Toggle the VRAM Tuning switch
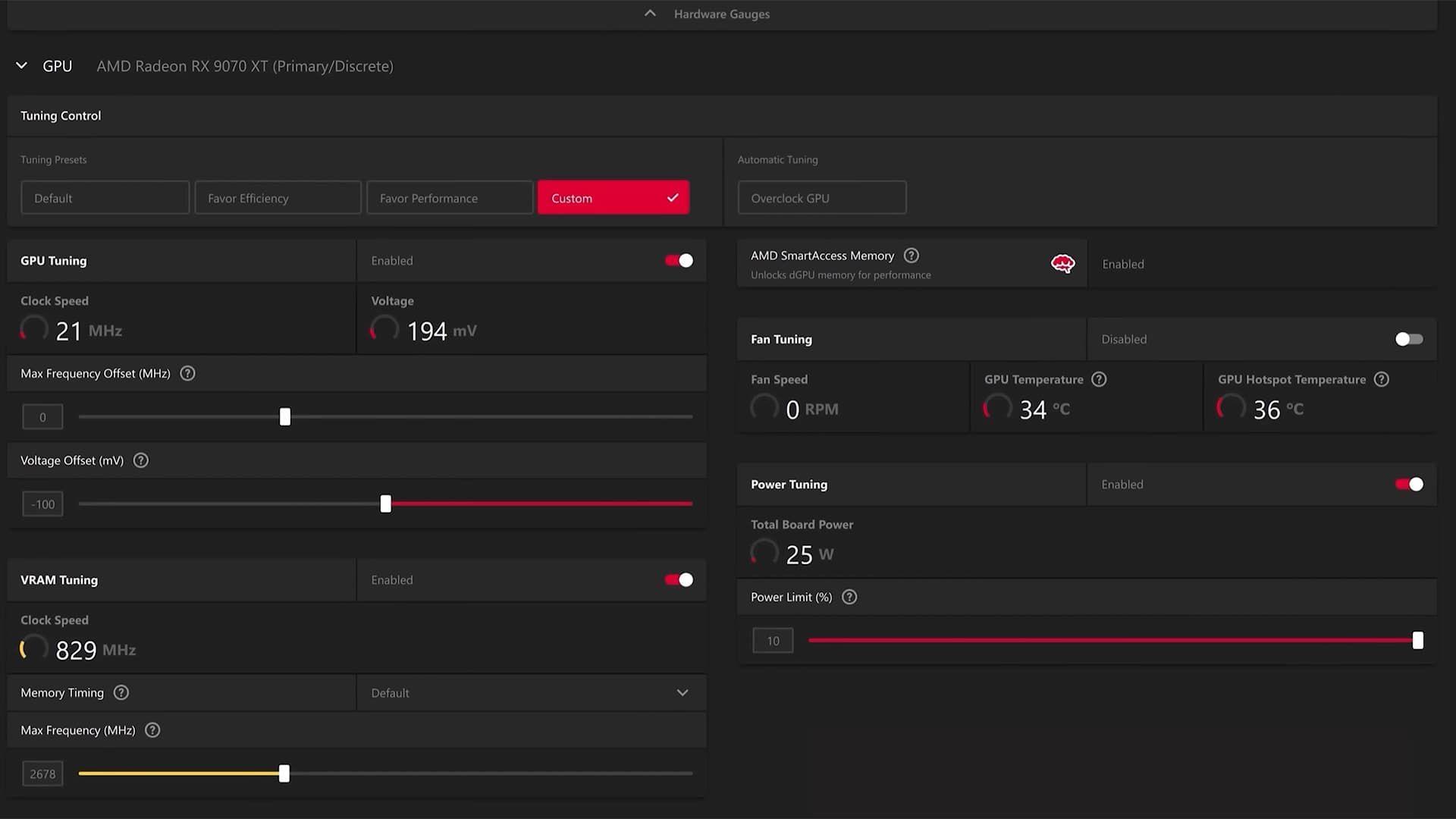The height and width of the screenshot is (819, 1456). click(x=679, y=580)
